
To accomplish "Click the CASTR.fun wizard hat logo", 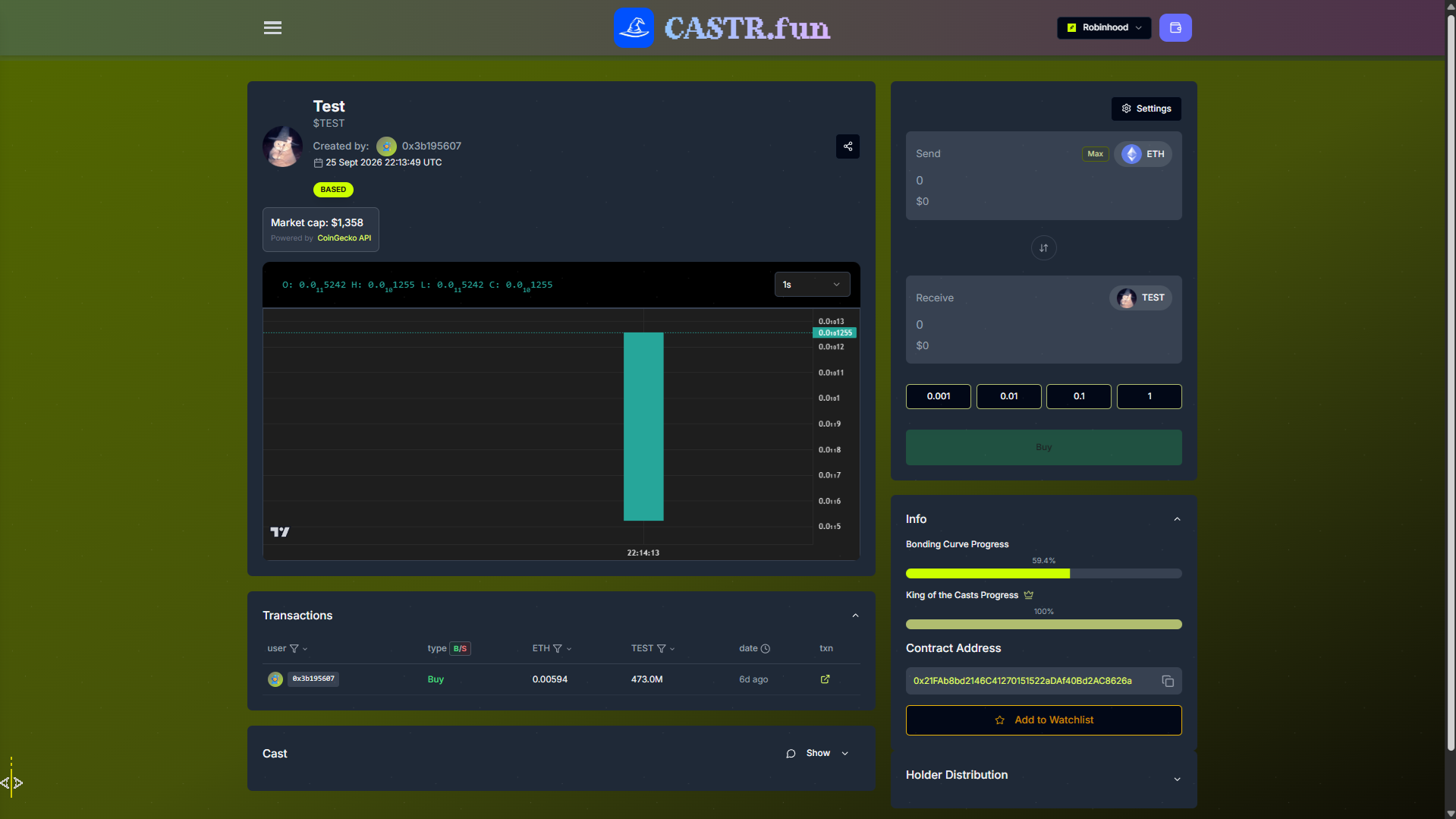I will [x=634, y=28].
